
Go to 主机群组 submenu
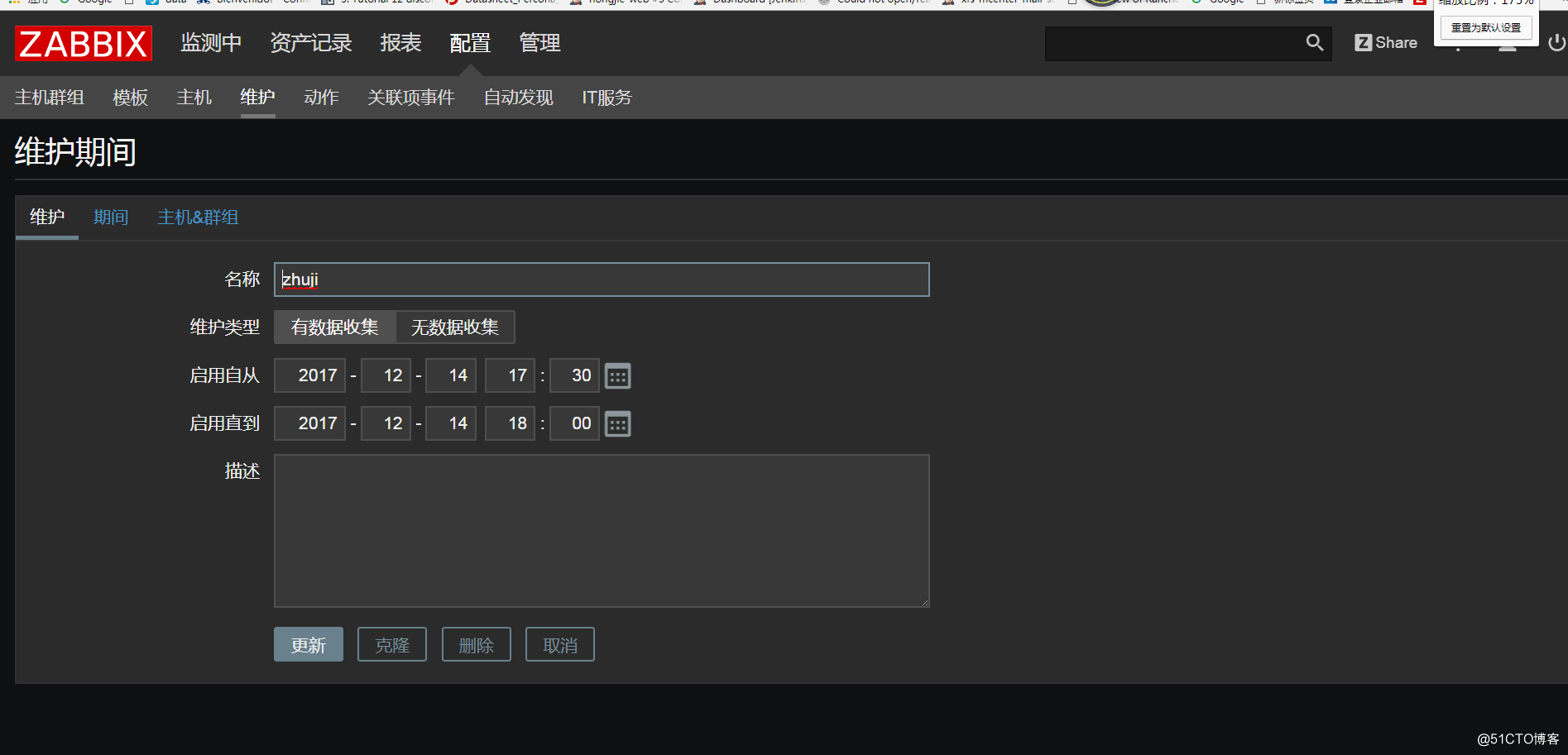point(50,98)
